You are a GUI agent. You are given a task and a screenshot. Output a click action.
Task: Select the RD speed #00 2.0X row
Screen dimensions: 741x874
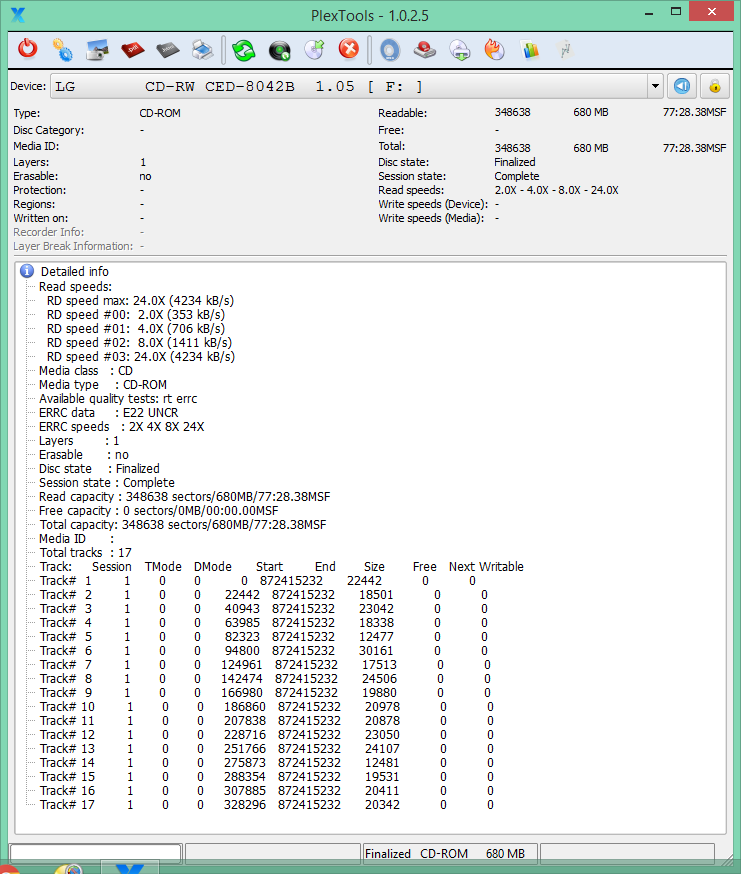click(x=135, y=315)
